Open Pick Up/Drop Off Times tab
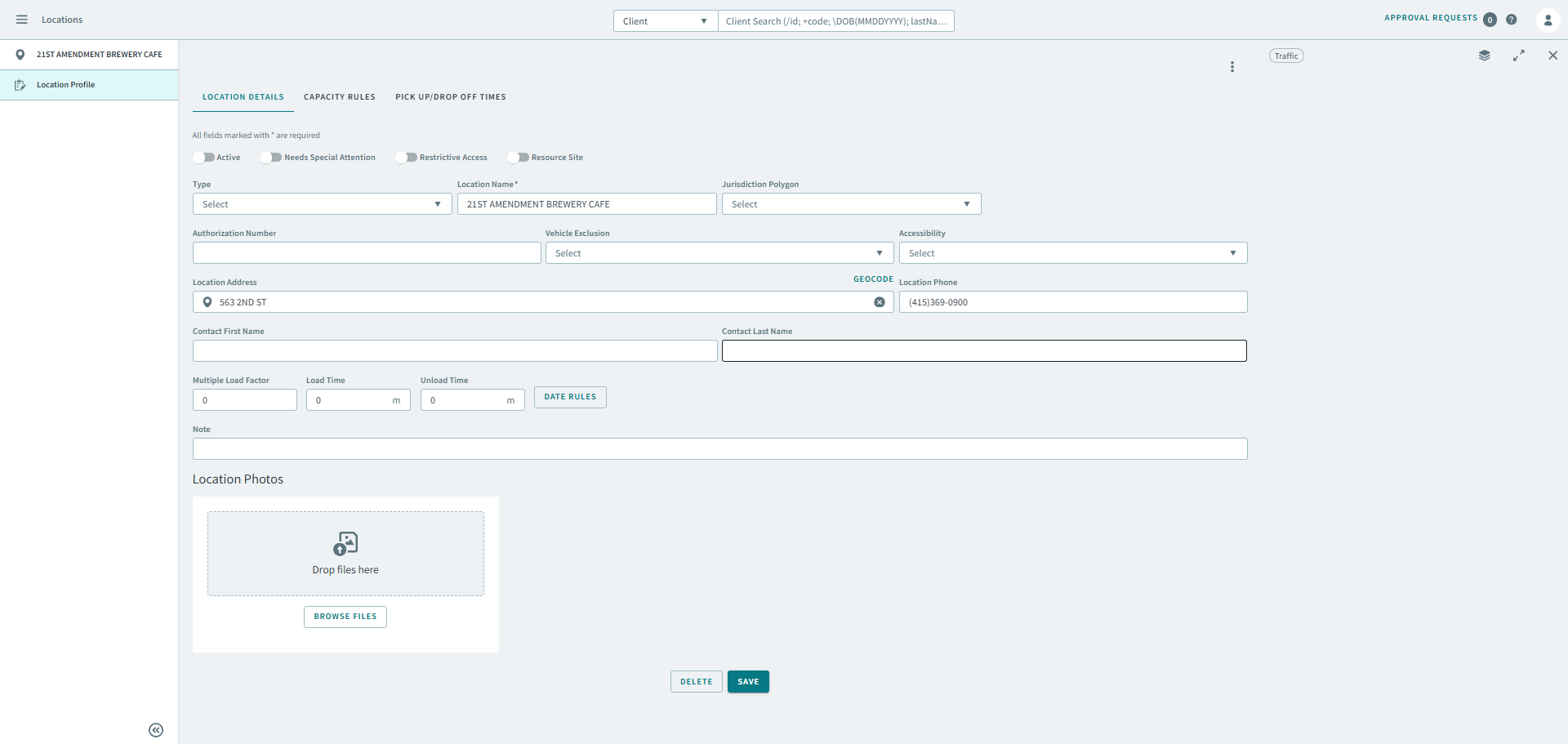1568x744 pixels. [451, 97]
